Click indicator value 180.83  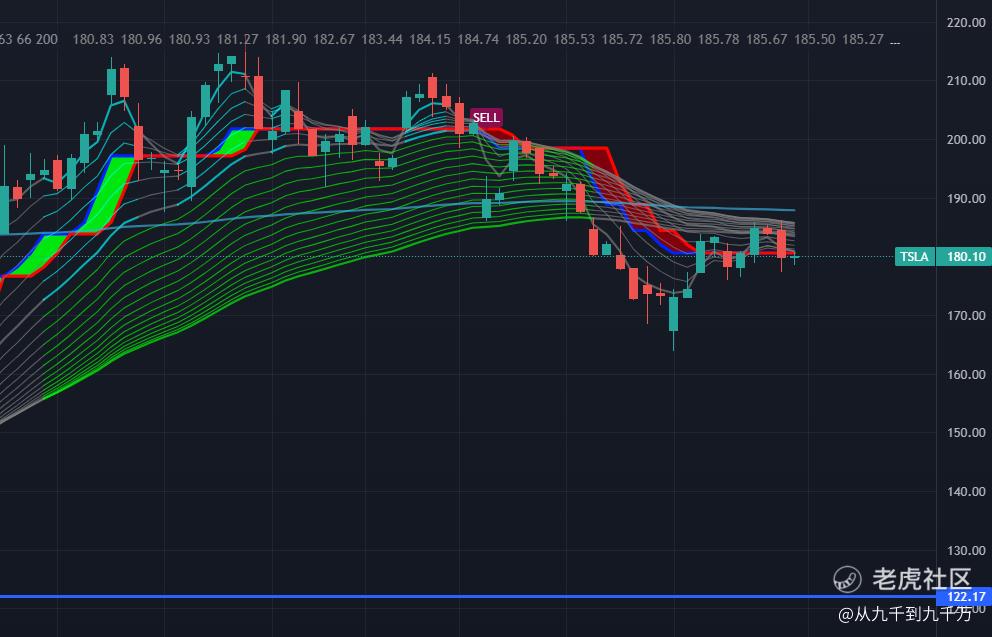[94, 39]
